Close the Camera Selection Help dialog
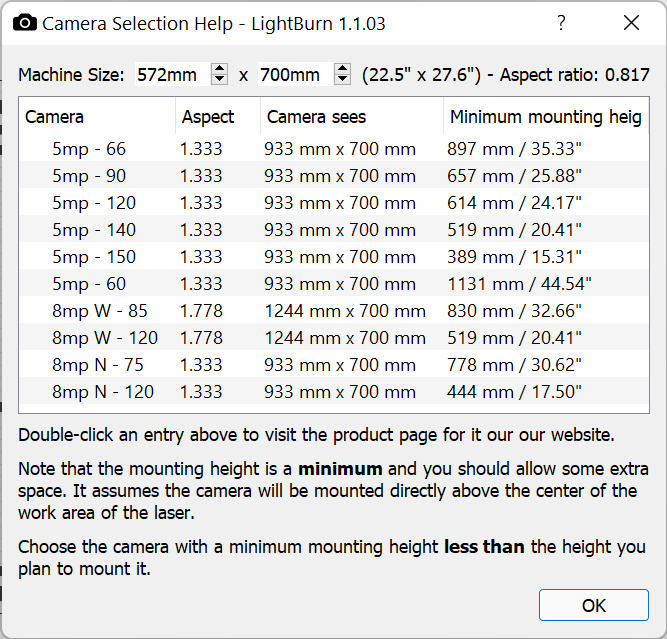This screenshot has width=667, height=639. point(631,23)
